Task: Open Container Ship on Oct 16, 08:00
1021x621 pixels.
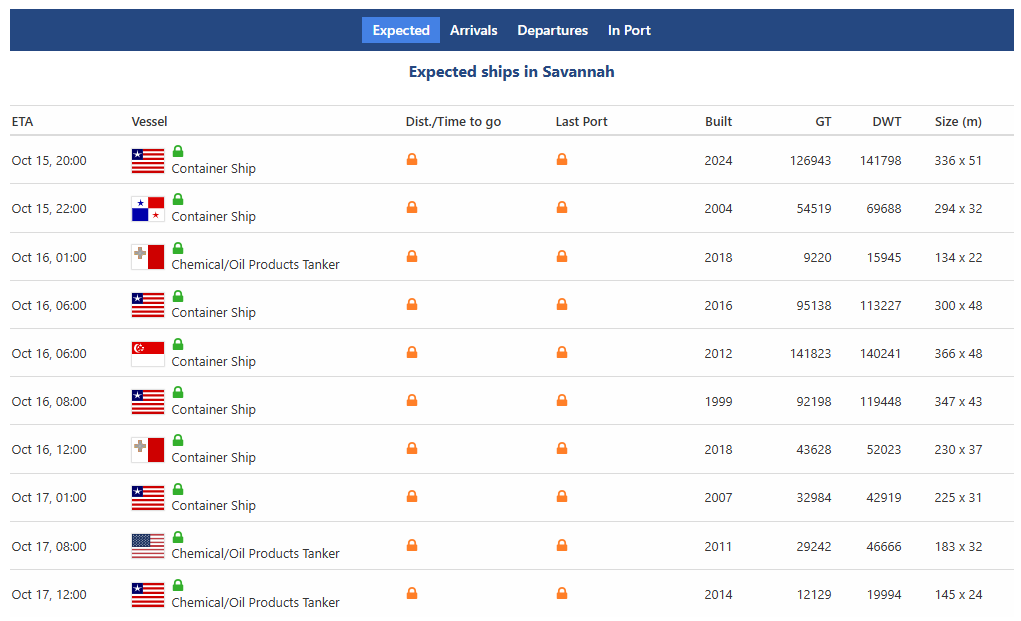Action: tap(214, 409)
